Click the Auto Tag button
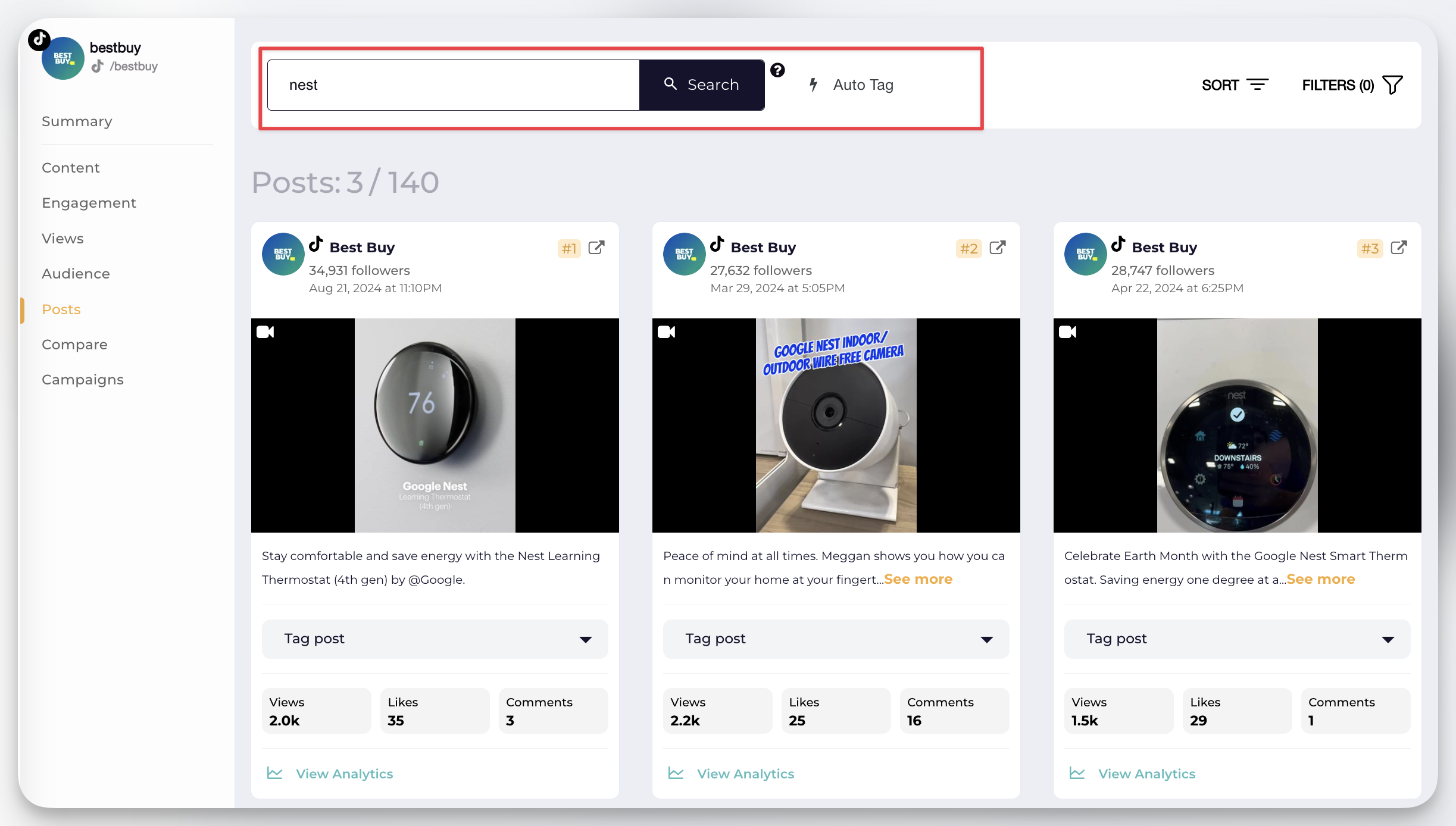 coord(851,85)
